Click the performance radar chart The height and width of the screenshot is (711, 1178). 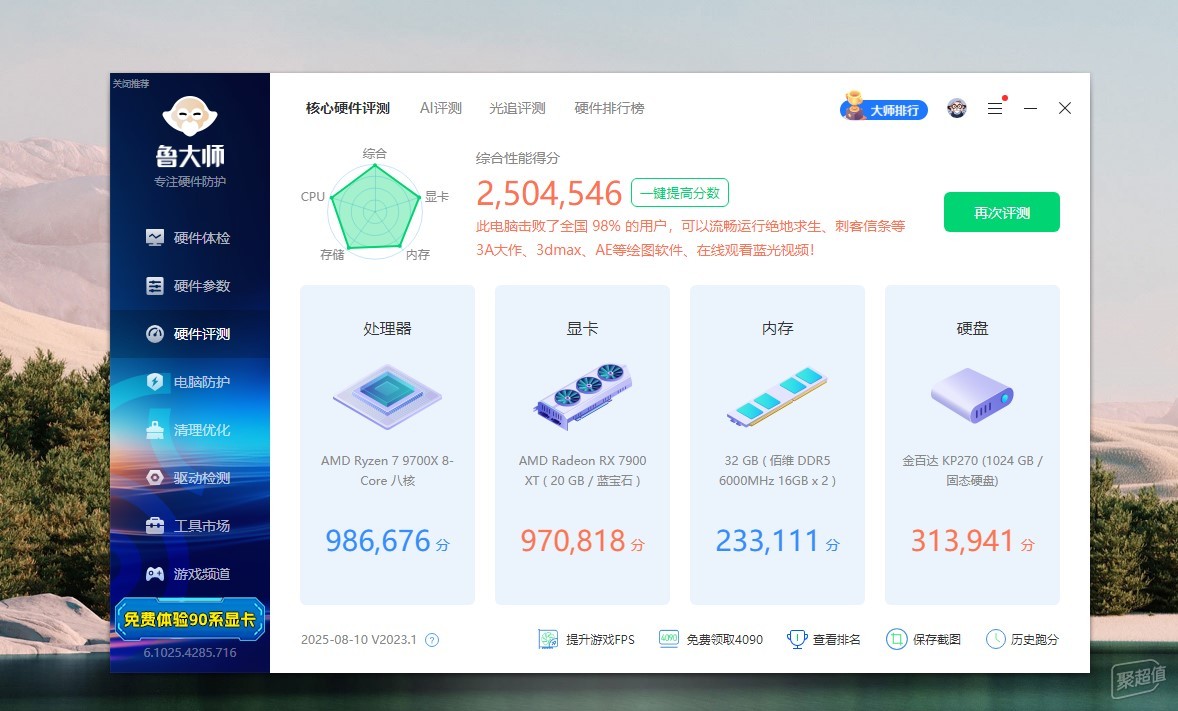(374, 211)
